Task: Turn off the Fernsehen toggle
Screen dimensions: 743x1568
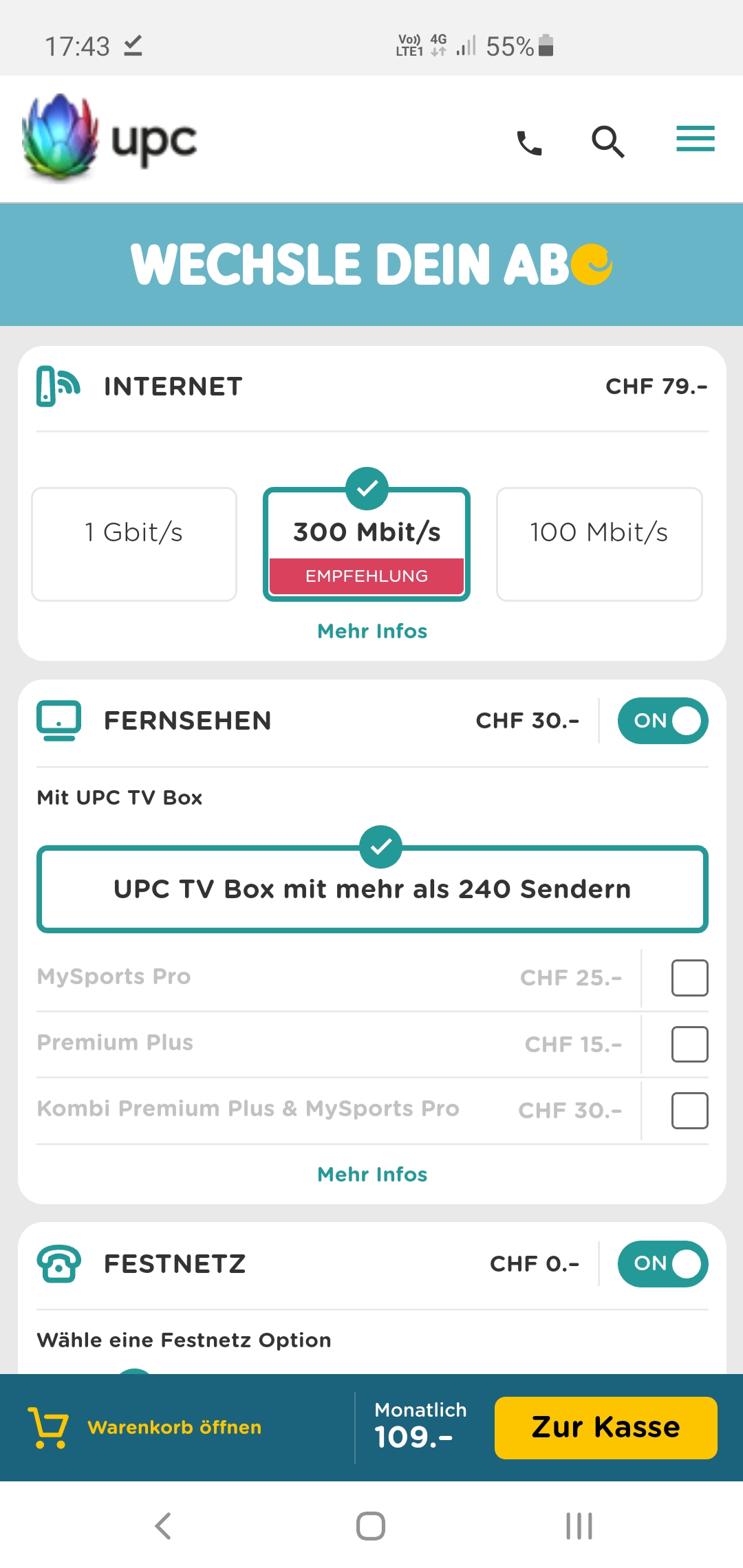Action: point(663,721)
